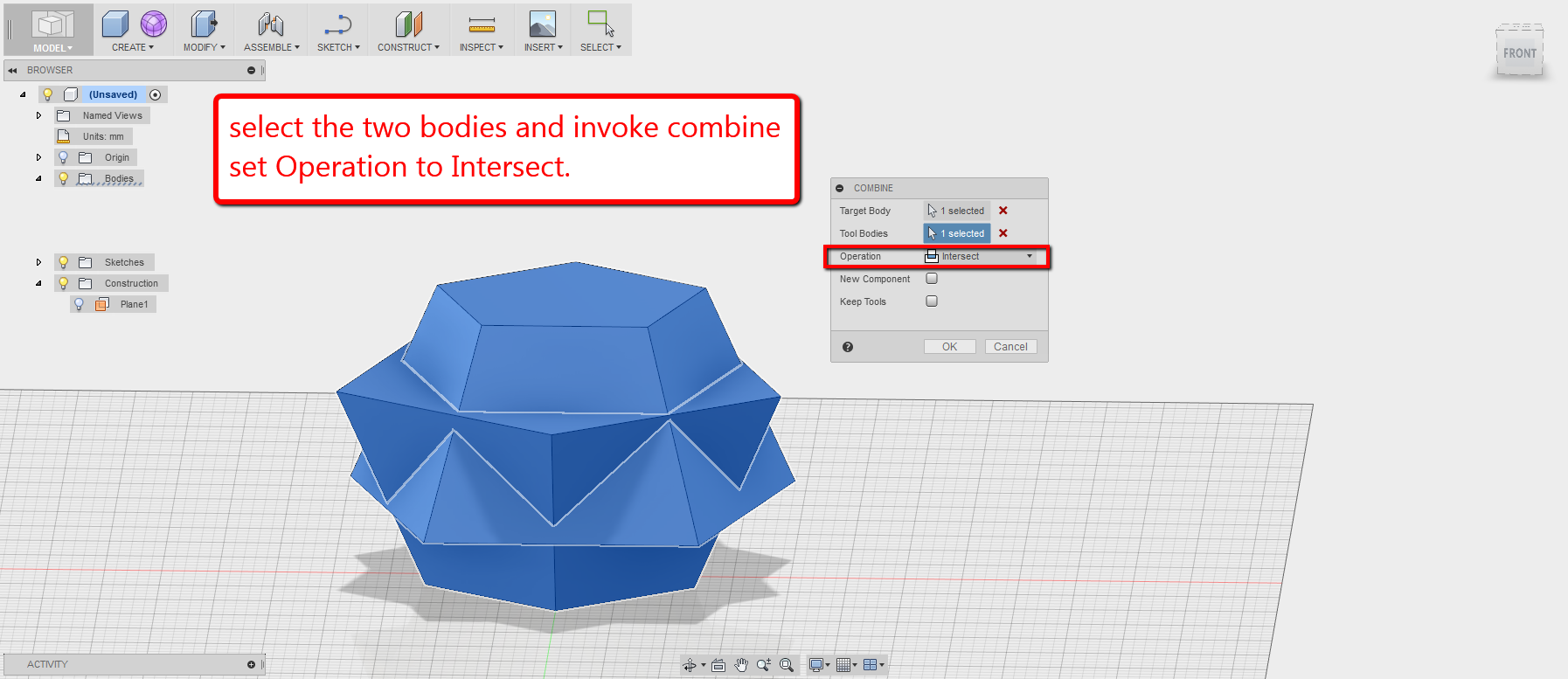The width and height of the screenshot is (1568, 679).
Task: Clear the Target Body selection with red X
Action: (1003, 211)
